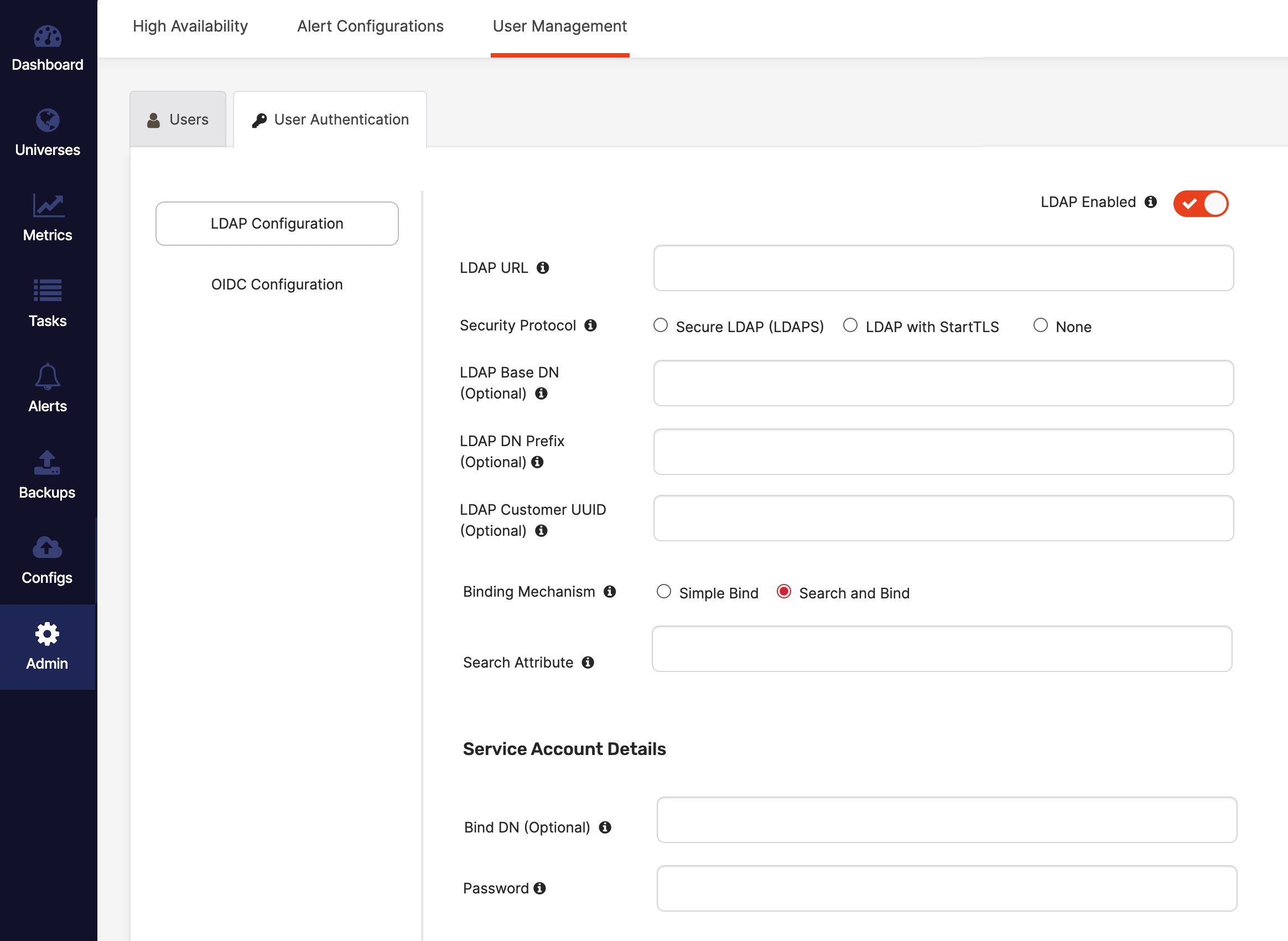
Task: Click the LDAP URL info icon
Action: 543,268
